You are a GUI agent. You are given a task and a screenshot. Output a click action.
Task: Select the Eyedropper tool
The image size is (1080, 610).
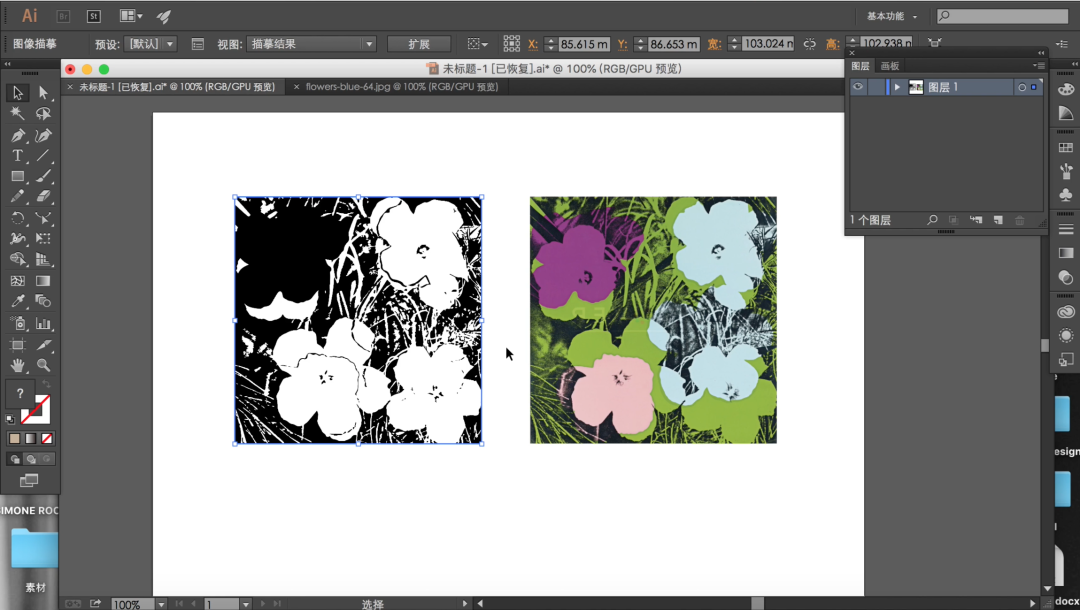pos(17,301)
